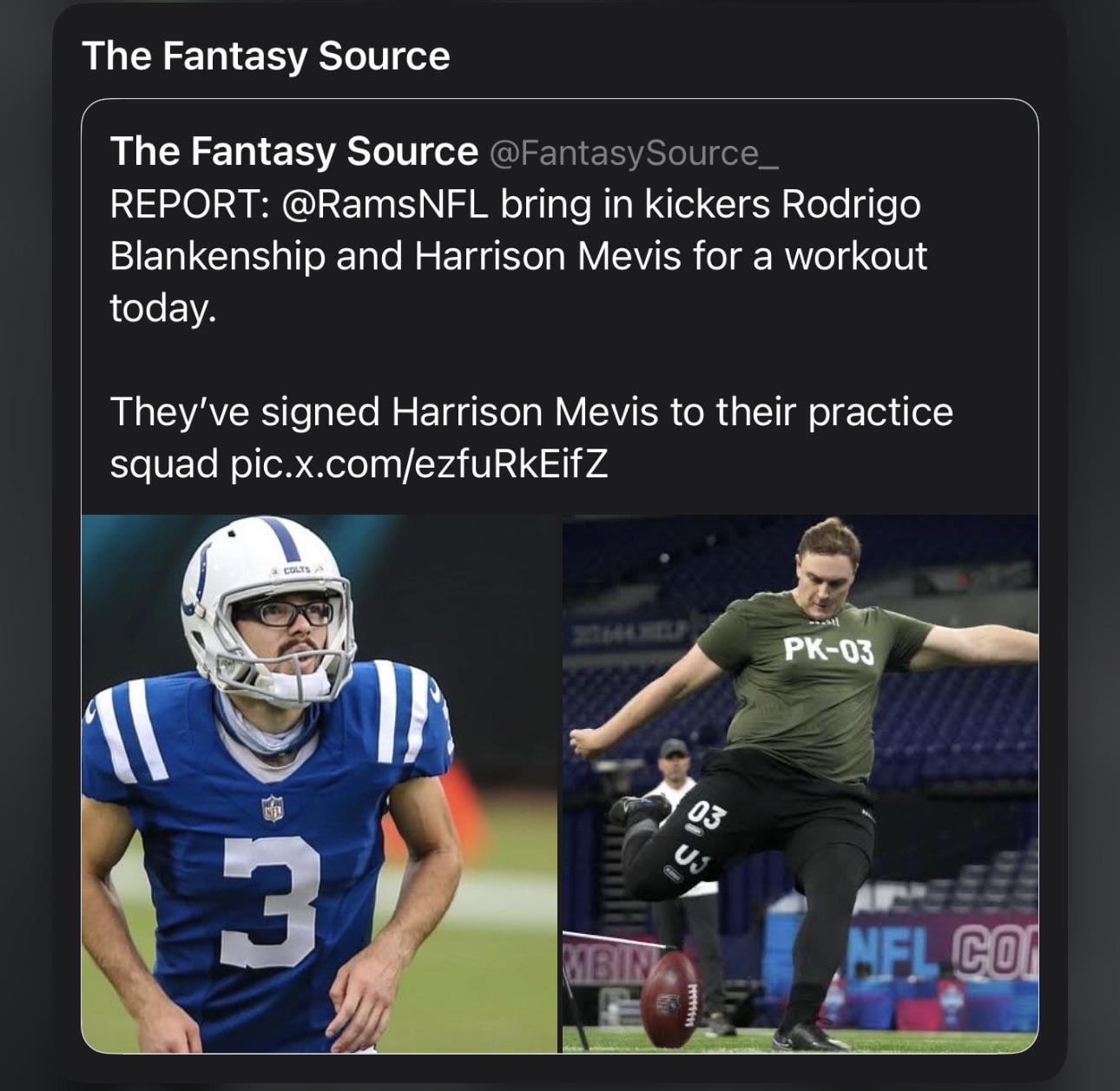Open the left photo of Colts kicker
Viewport: 1120px width, 1091px height.
tap(320, 783)
